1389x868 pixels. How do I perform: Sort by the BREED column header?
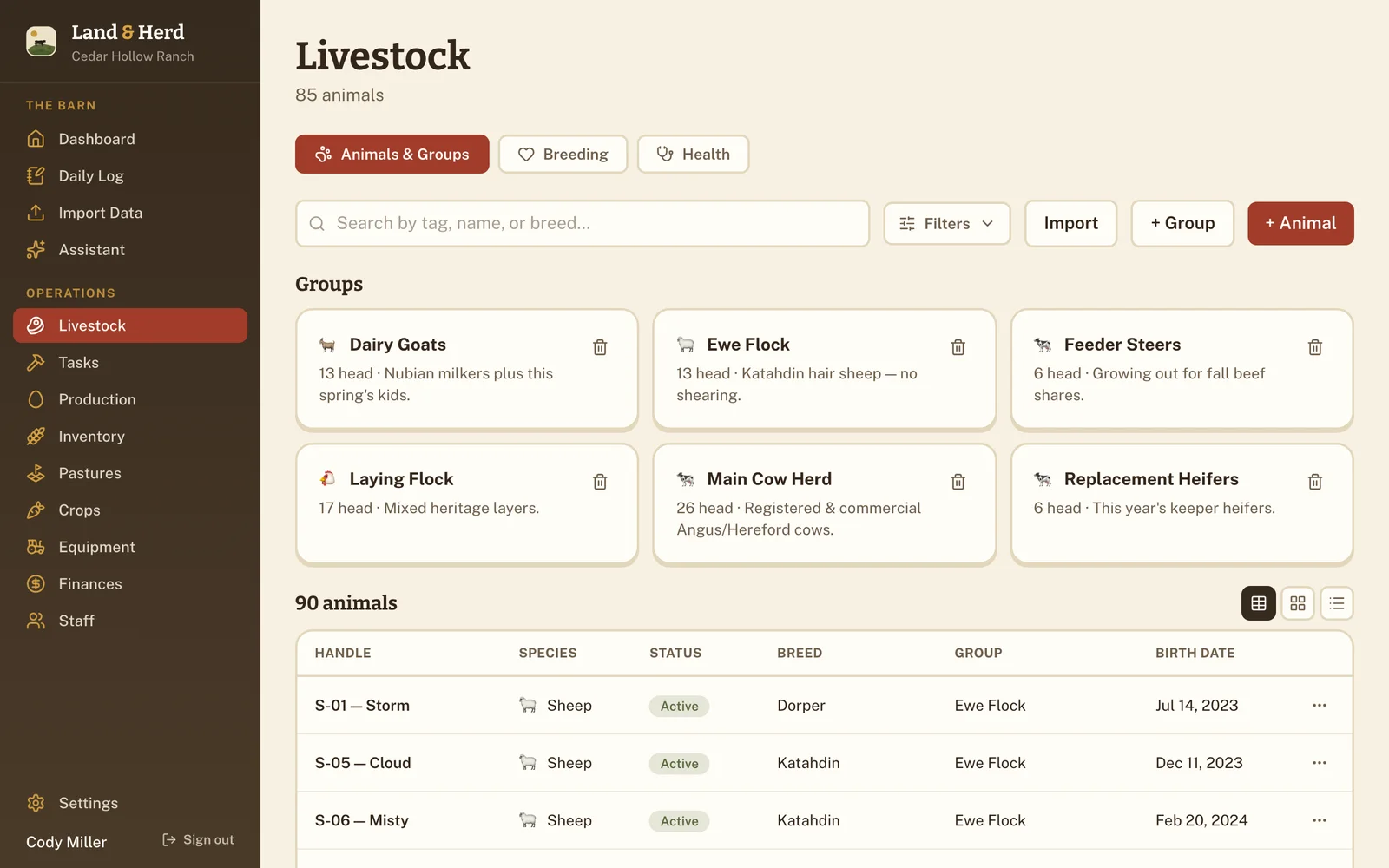[800, 653]
